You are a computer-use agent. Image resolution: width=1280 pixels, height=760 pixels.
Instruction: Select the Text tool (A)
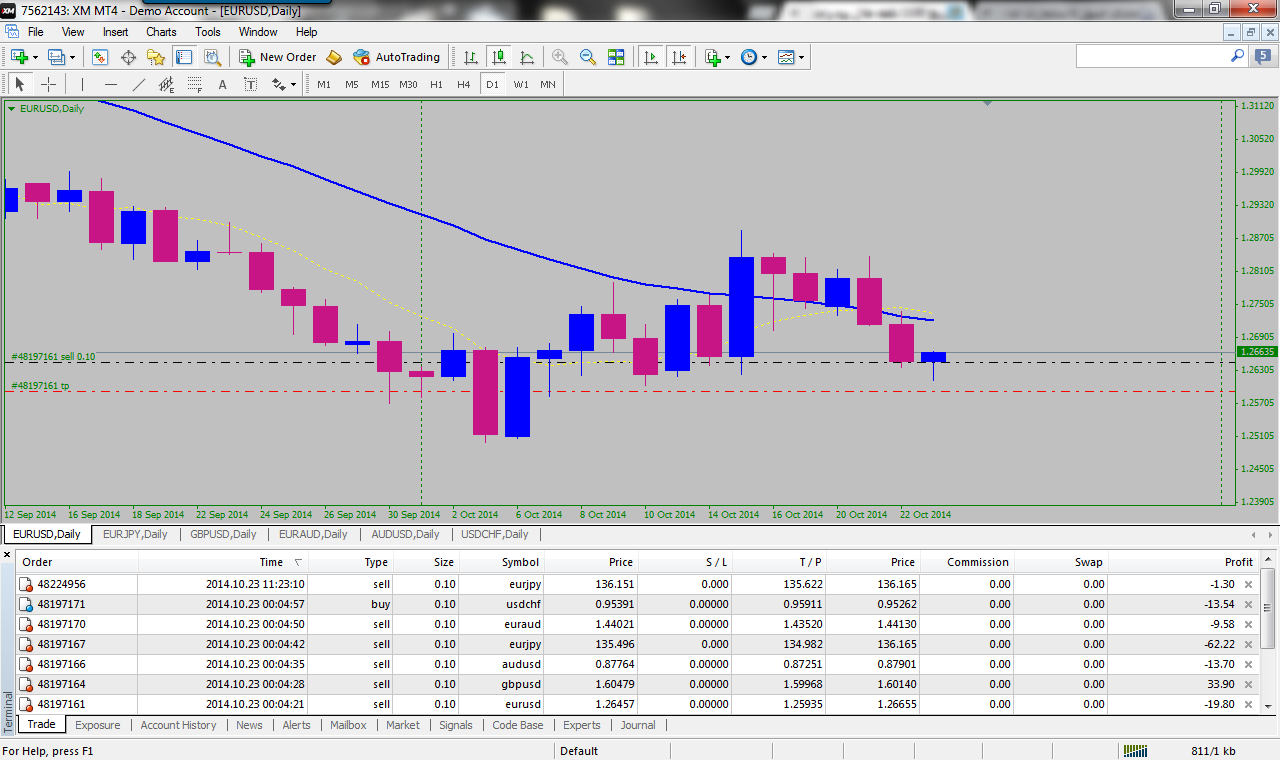point(222,84)
